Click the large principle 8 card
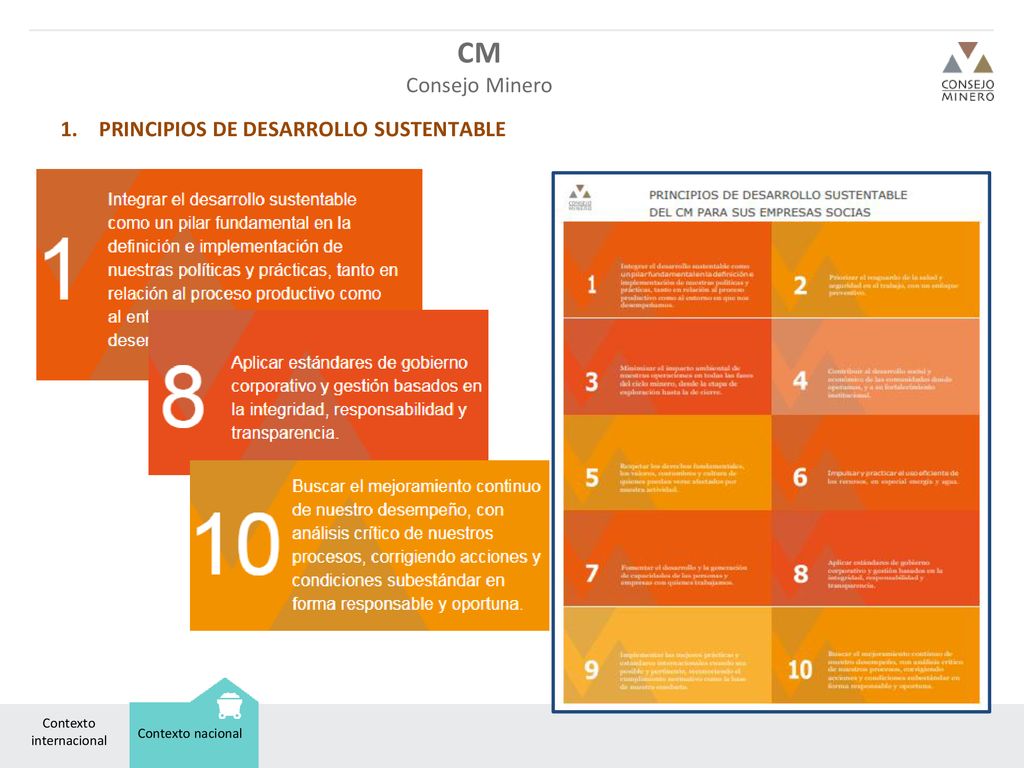 318,392
